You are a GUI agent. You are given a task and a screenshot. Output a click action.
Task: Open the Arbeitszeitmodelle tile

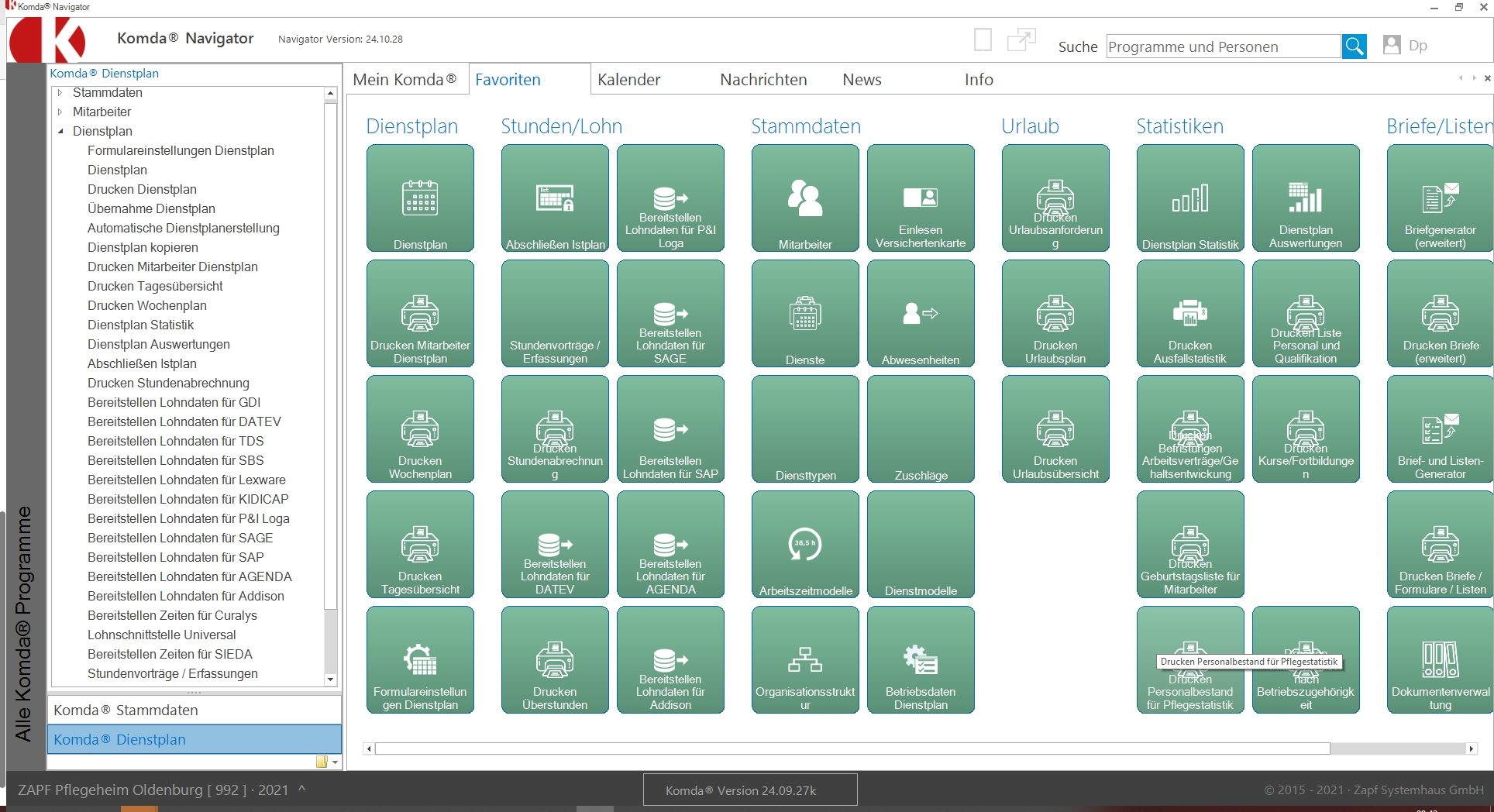(x=805, y=545)
